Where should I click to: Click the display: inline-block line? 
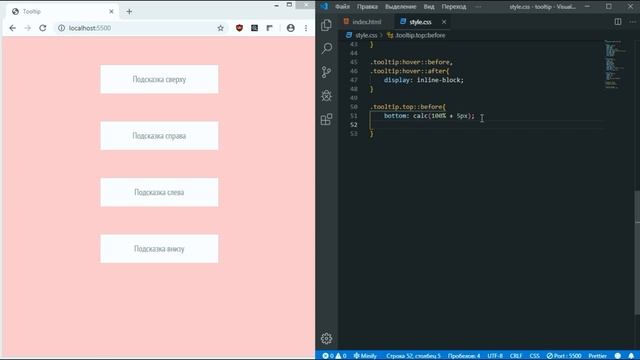(424, 80)
